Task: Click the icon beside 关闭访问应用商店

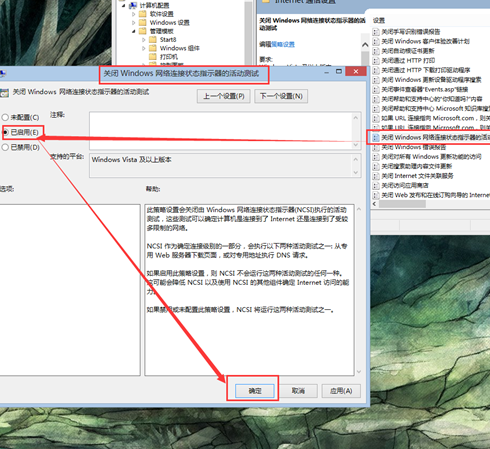Action: pos(376,185)
